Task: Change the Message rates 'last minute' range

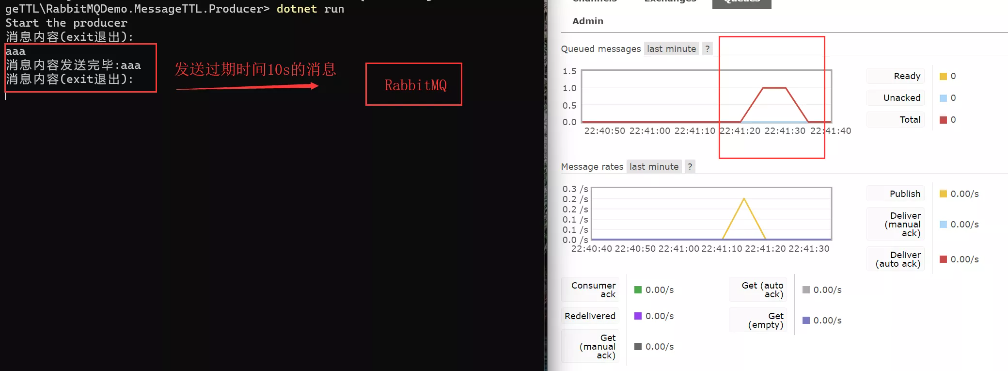Action: pyautogui.click(x=654, y=167)
